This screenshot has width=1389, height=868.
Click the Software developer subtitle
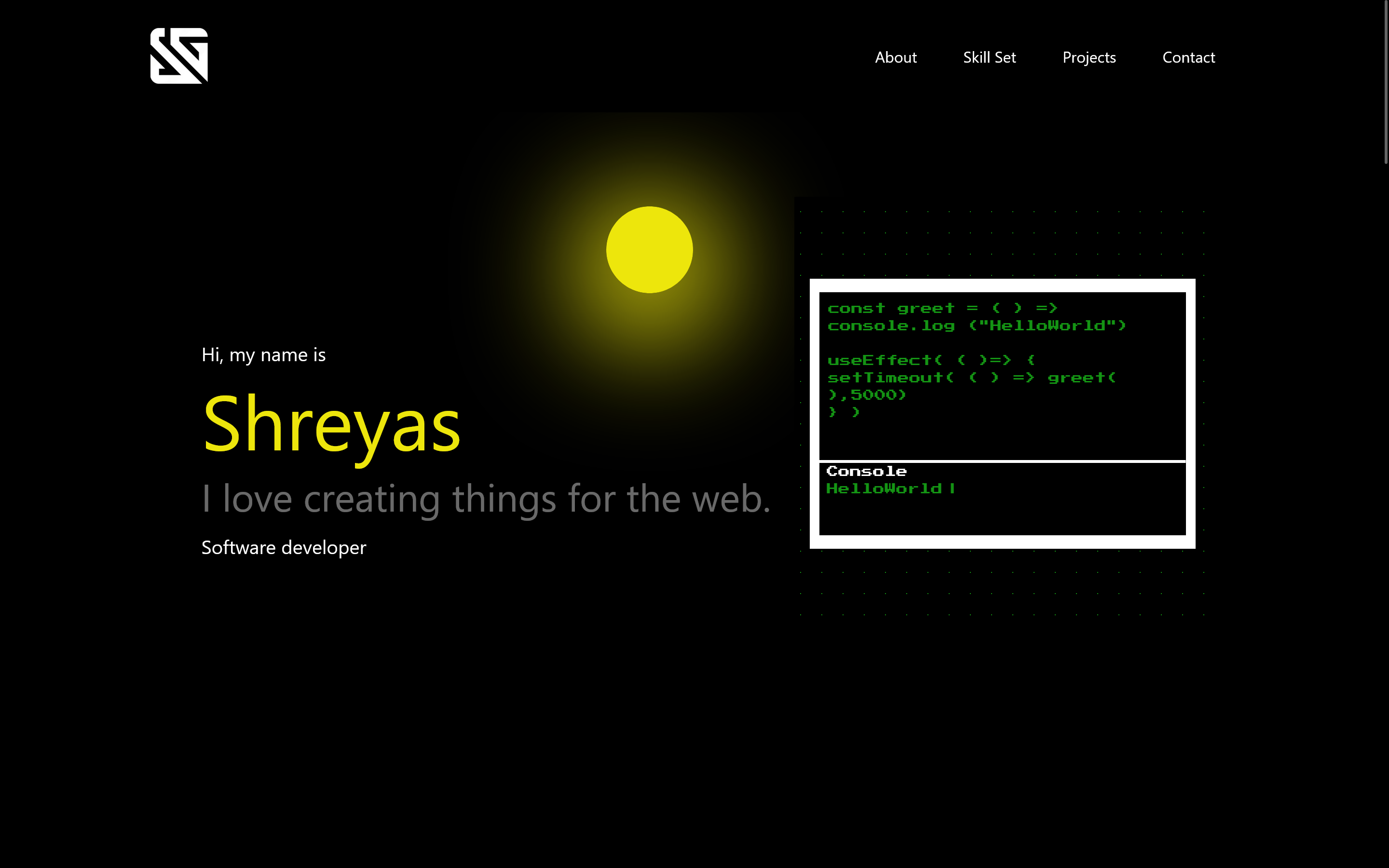(x=284, y=548)
